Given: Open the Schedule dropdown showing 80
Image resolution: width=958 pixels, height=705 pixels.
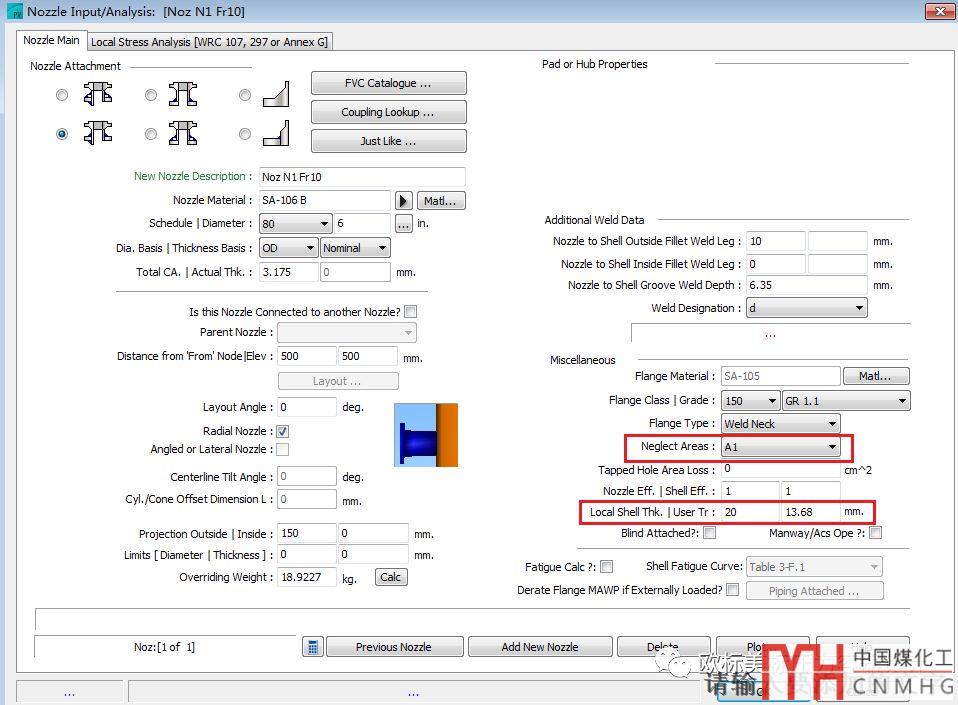Looking at the screenshot, I should pyautogui.click(x=296, y=224).
